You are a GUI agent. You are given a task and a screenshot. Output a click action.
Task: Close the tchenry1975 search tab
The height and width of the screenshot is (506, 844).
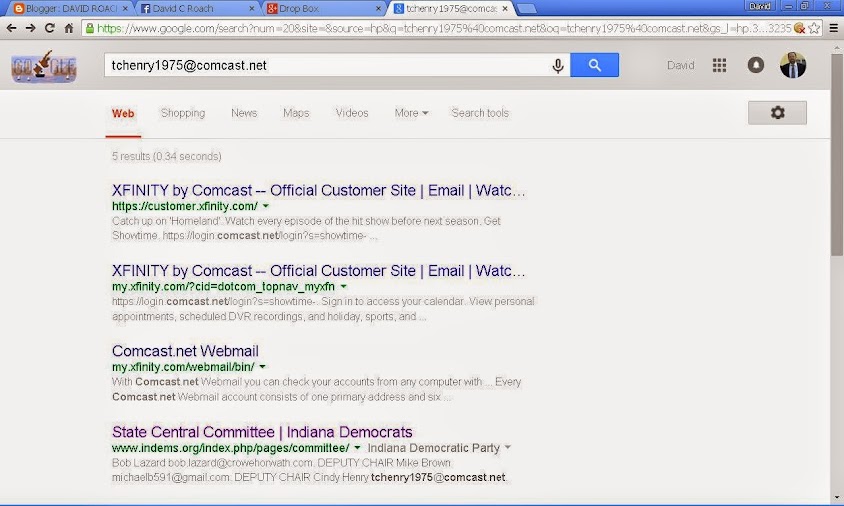pyautogui.click(x=505, y=9)
